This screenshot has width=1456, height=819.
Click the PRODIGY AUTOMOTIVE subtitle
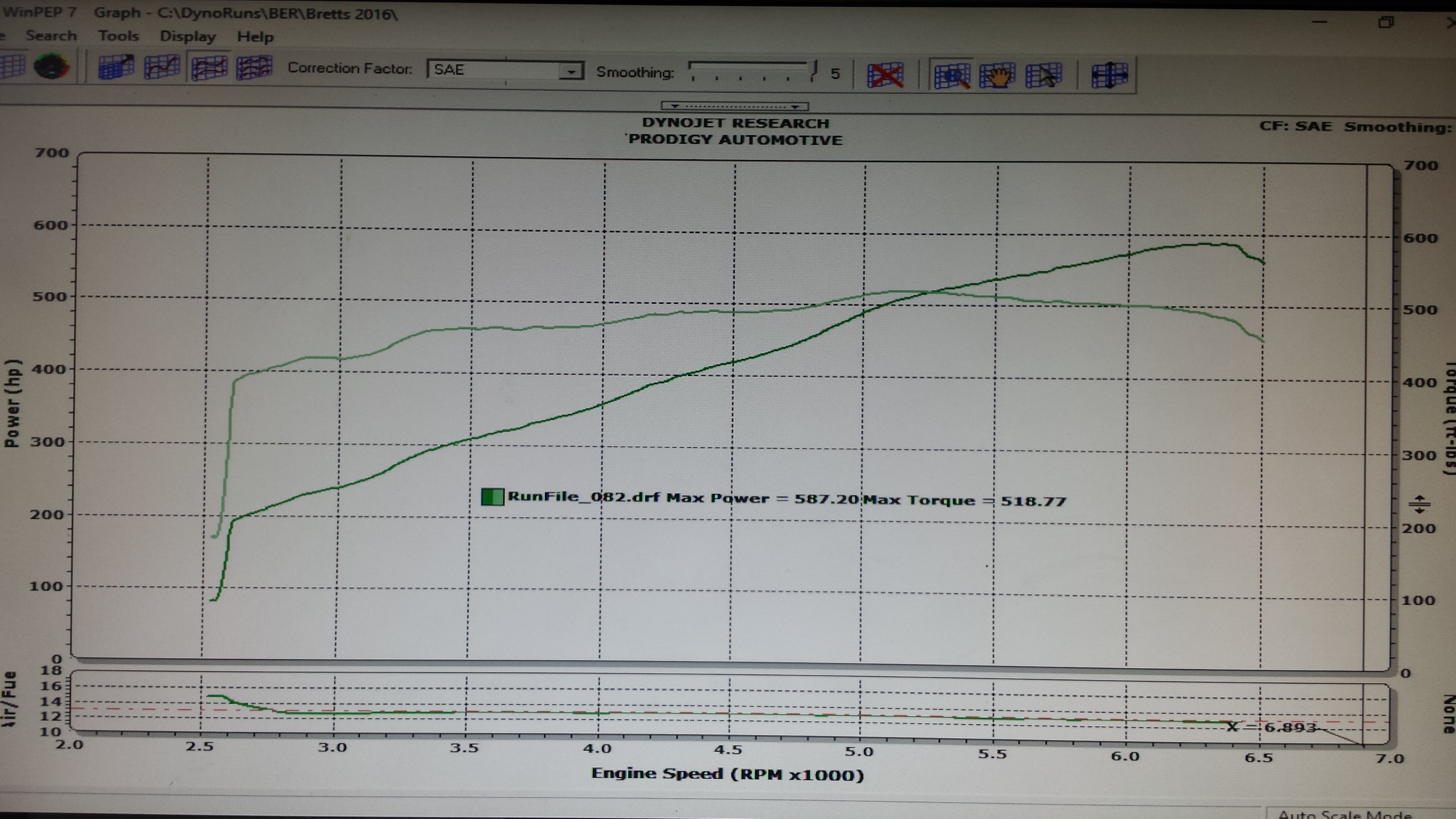tap(735, 140)
